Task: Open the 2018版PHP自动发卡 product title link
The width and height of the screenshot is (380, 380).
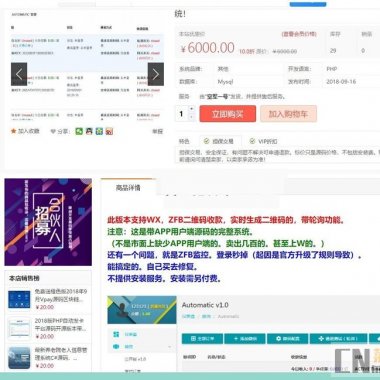Action: pos(61,324)
